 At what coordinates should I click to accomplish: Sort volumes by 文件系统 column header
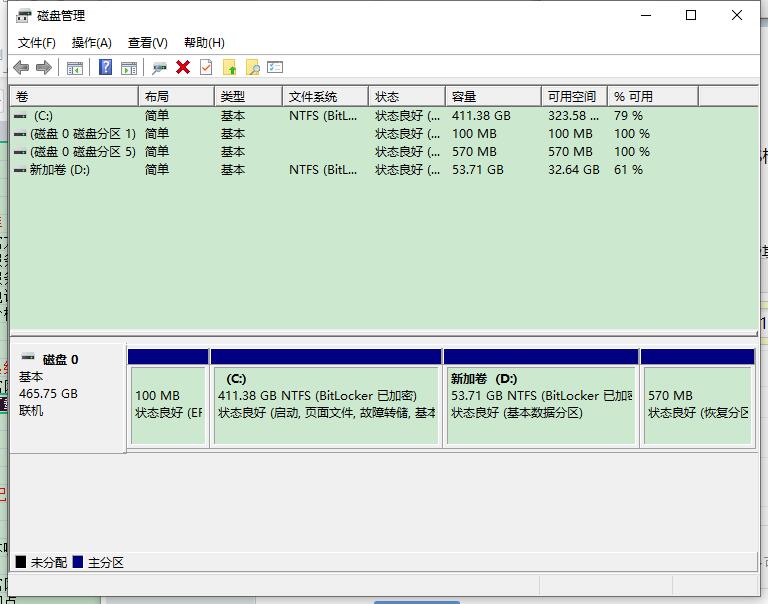[325, 96]
